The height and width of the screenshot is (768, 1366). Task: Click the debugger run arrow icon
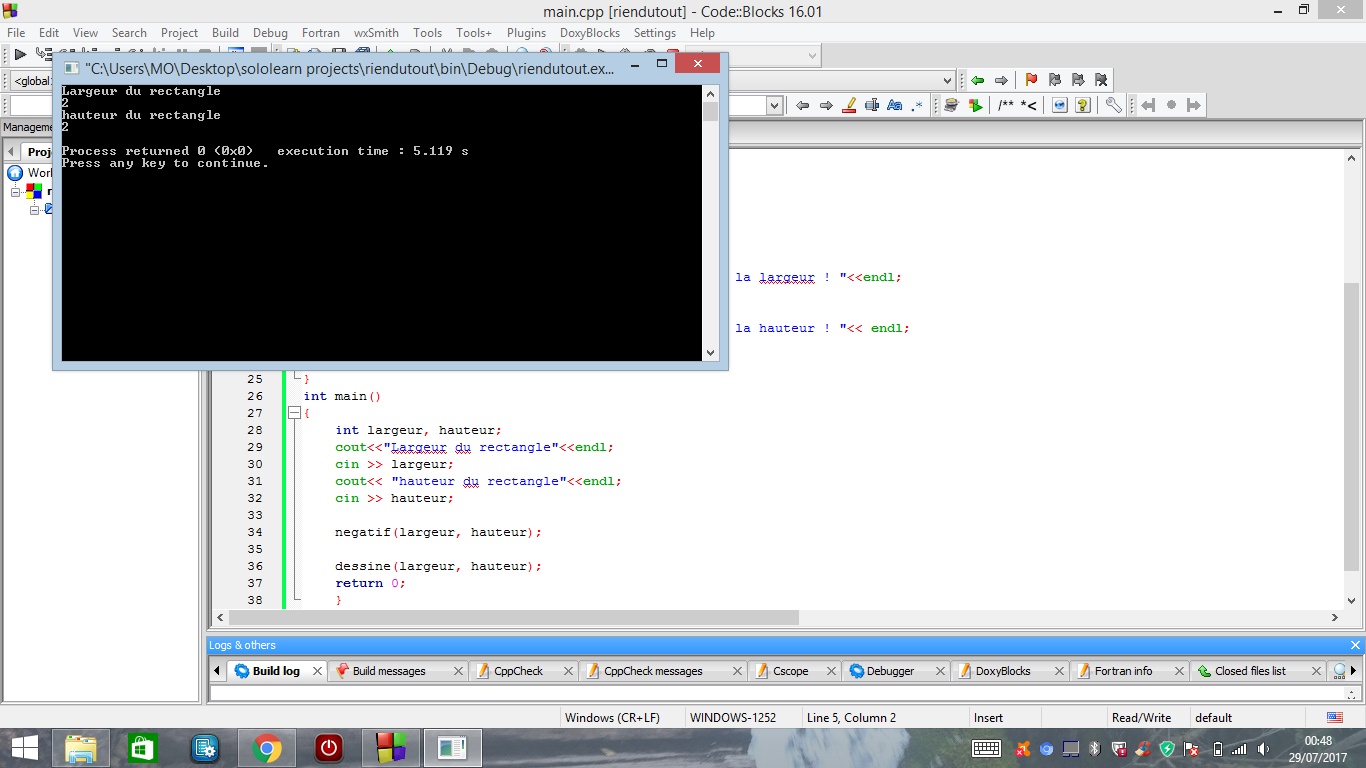(19, 55)
